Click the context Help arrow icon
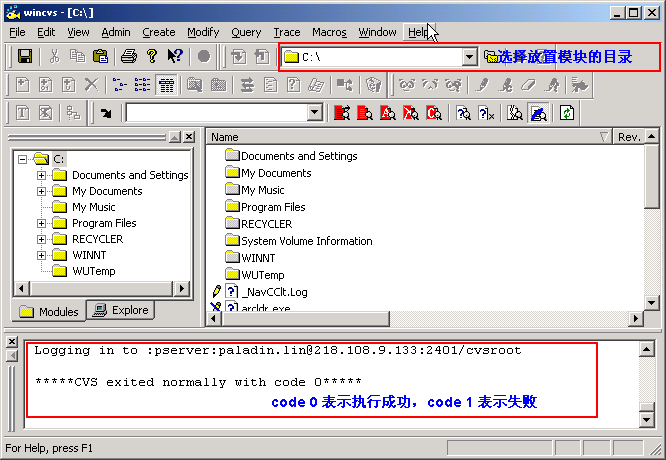The image size is (666, 460). coord(175,56)
